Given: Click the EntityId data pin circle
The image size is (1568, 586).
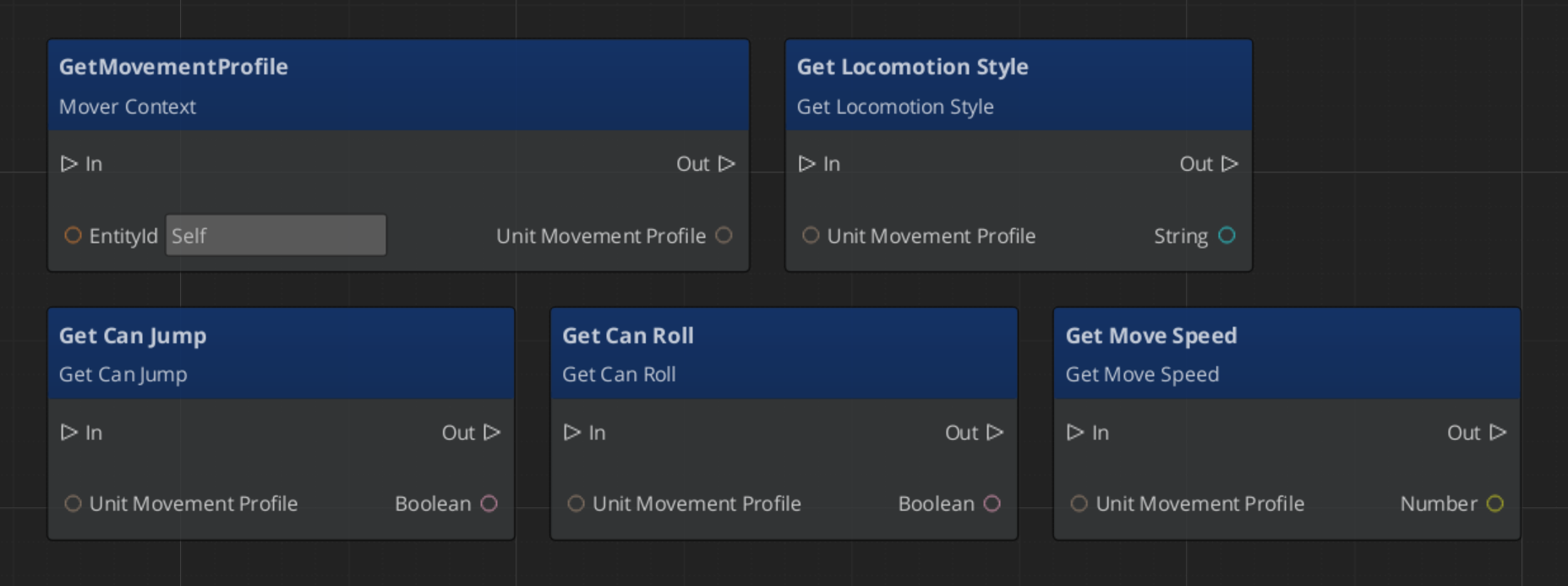Looking at the screenshot, I should (74, 235).
